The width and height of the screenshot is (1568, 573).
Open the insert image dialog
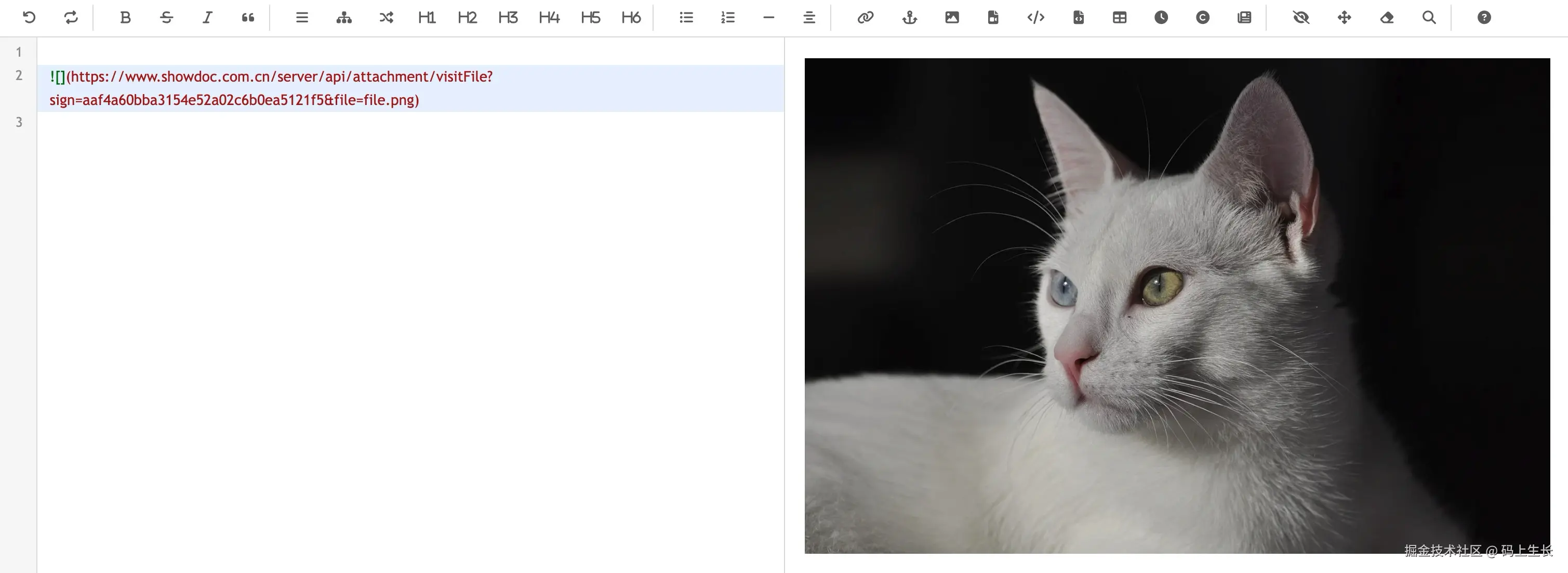(952, 17)
